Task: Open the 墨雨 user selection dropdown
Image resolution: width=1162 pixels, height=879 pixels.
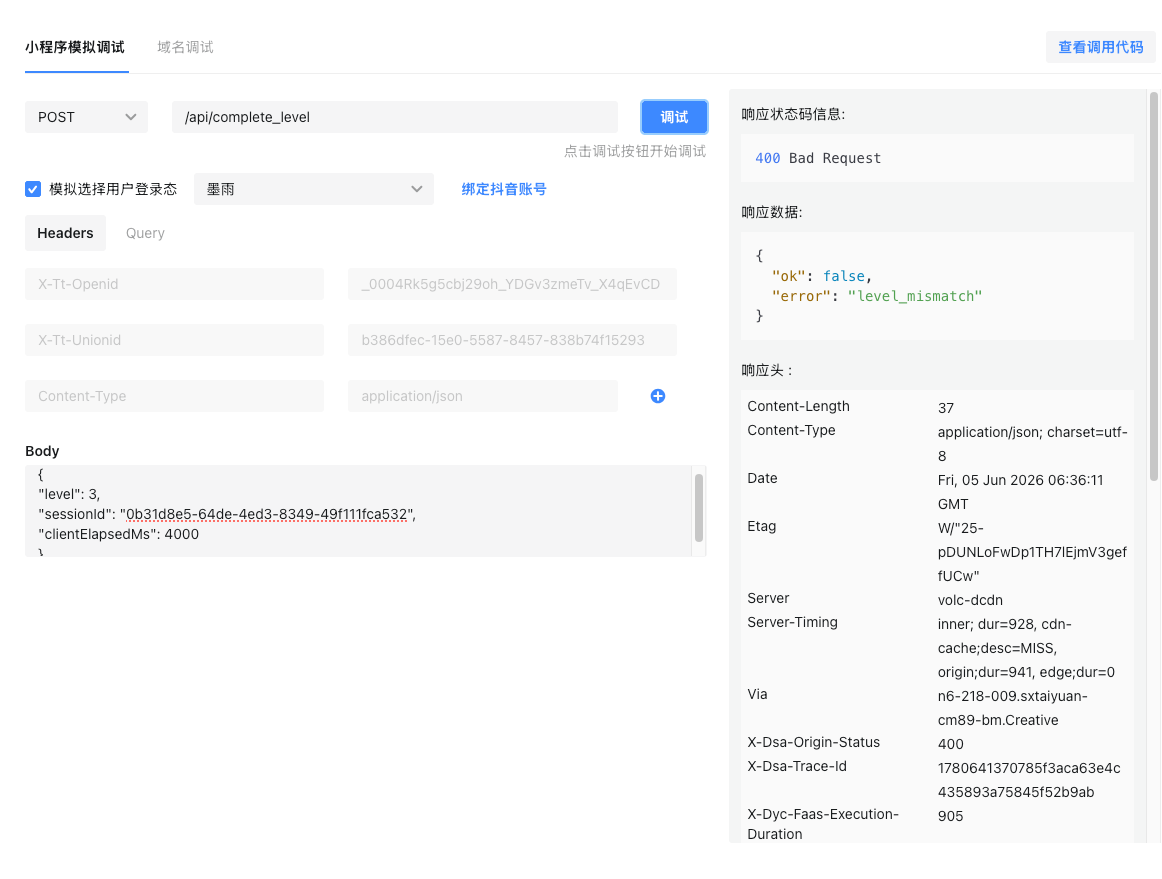Action: click(313, 189)
